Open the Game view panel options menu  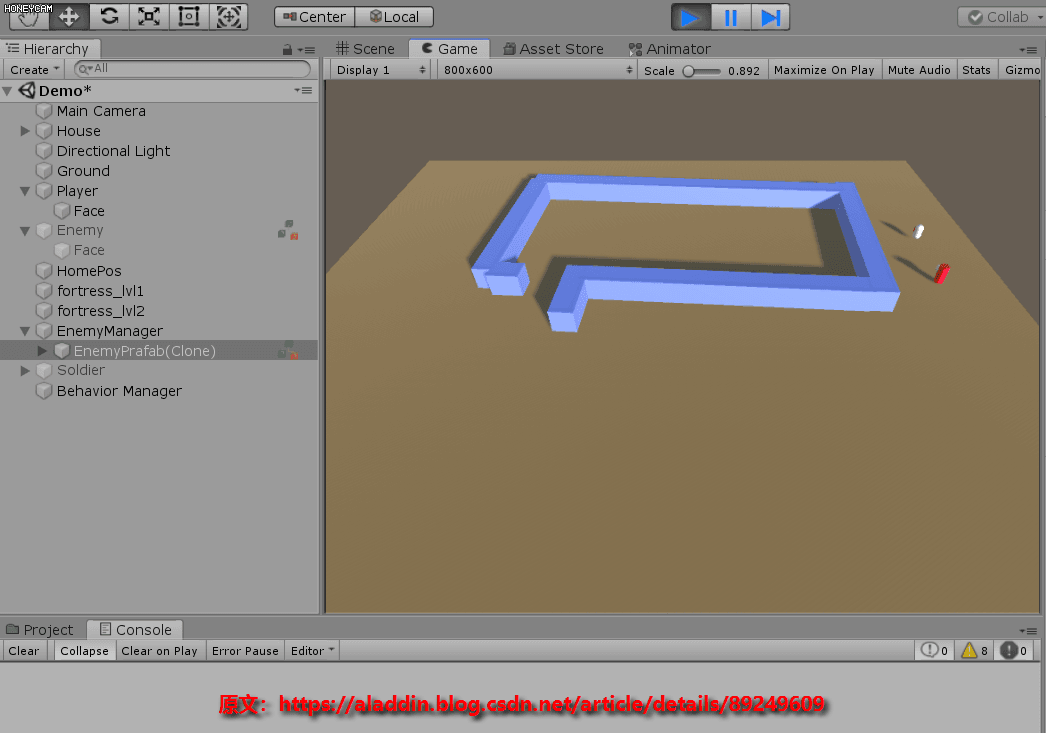(1028, 50)
